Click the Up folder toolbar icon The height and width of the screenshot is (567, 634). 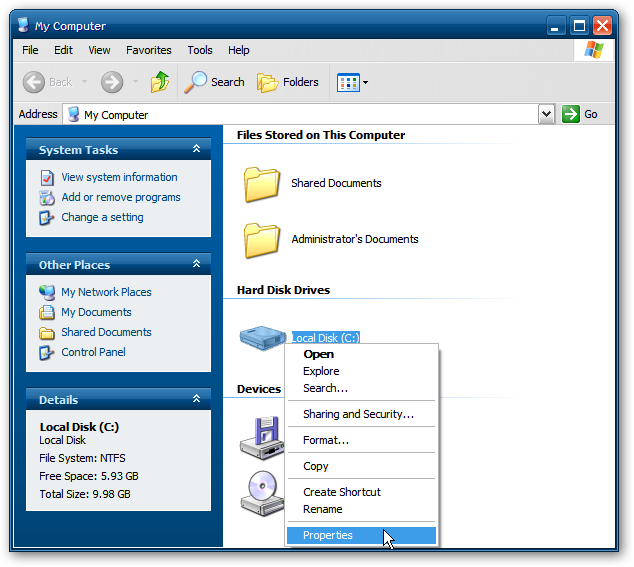coord(160,82)
